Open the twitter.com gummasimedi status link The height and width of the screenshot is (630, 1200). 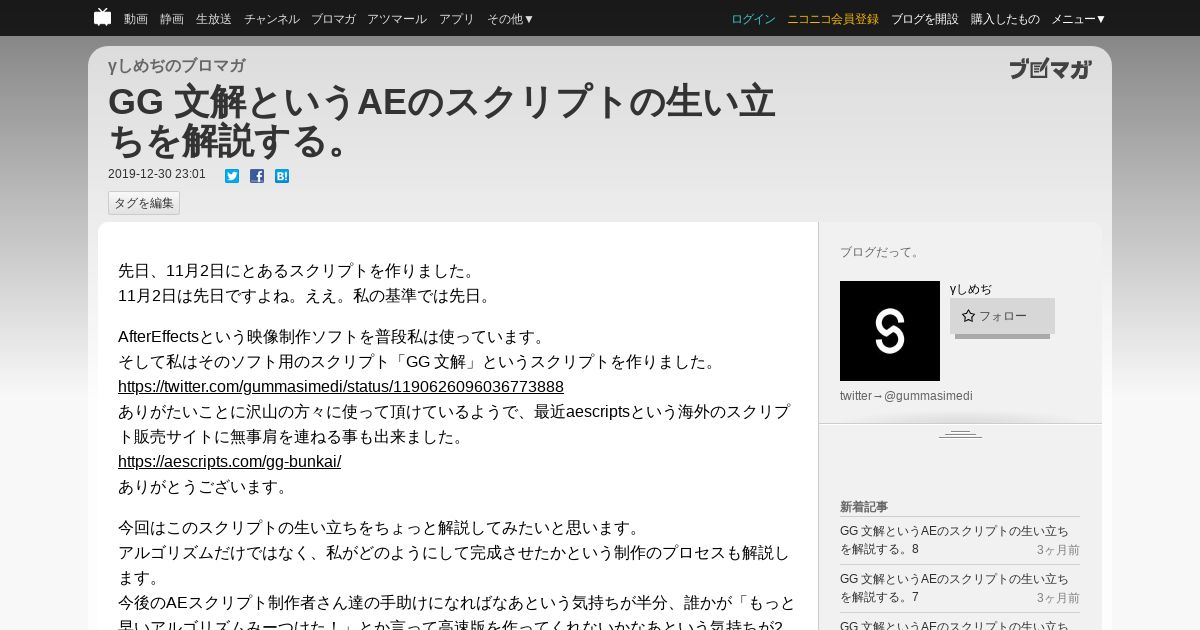(x=341, y=387)
